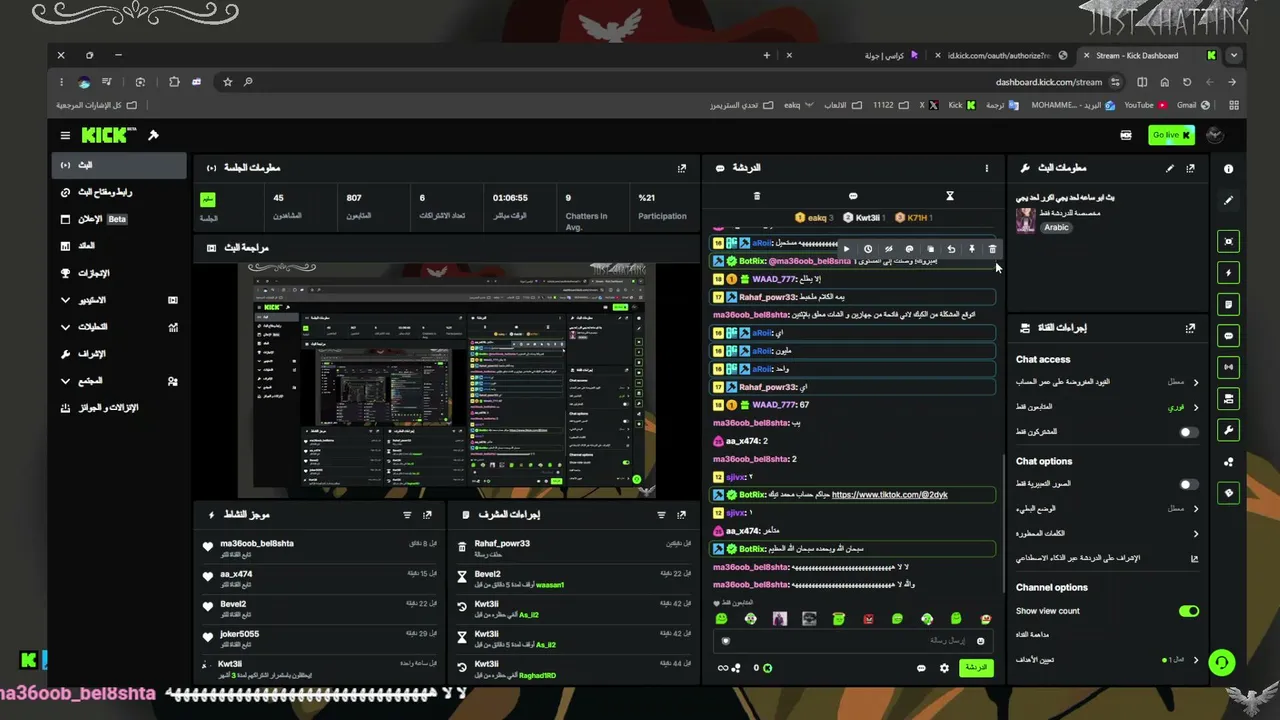The width and height of the screenshot is (1280, 720).
Task: Pop out the إجراءات القناة panel
Action: point(1190,328)
